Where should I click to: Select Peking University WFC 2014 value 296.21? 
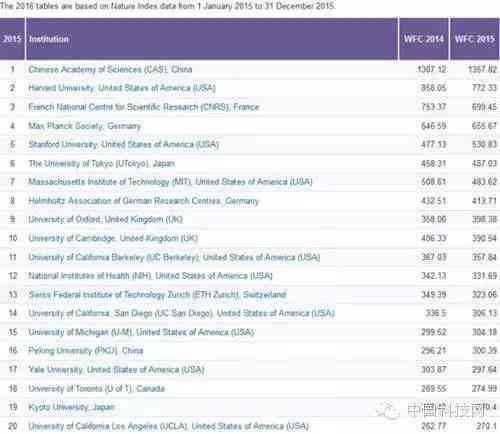point(434,351)
